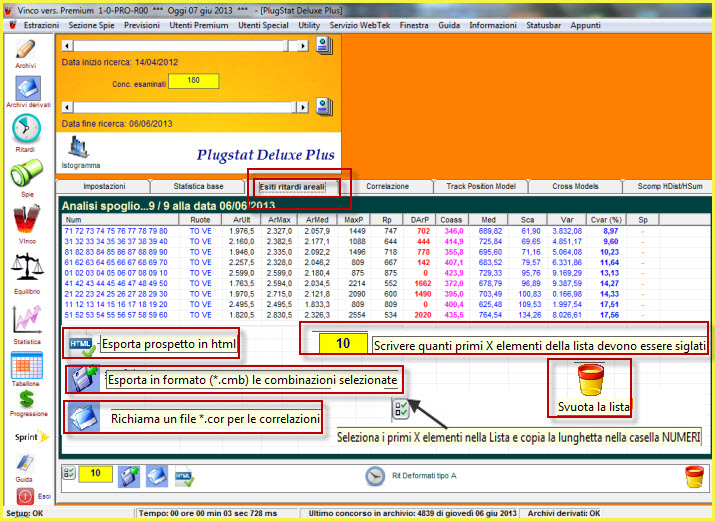This screenshot has width=715, height=521.
Task: Switch to the Statistica base tab
Action: pos(198,186)
